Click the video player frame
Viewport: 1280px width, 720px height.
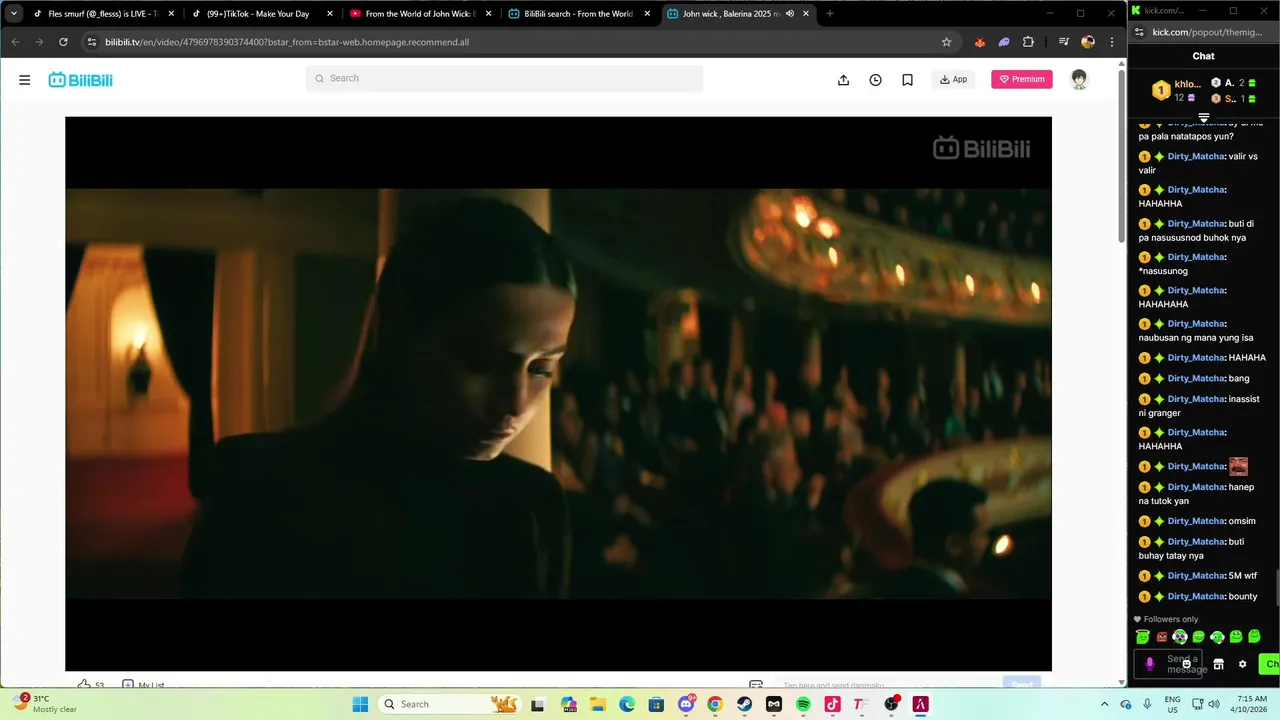(558, 394)
